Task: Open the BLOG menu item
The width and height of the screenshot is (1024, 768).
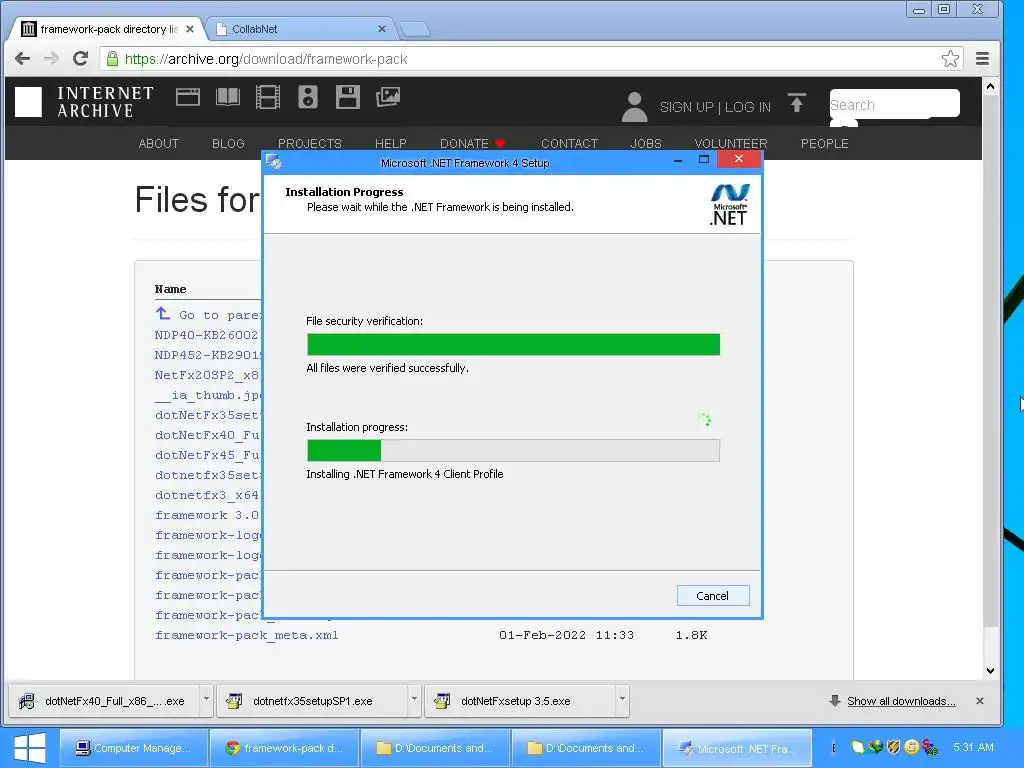Action: tap(228, 144)
